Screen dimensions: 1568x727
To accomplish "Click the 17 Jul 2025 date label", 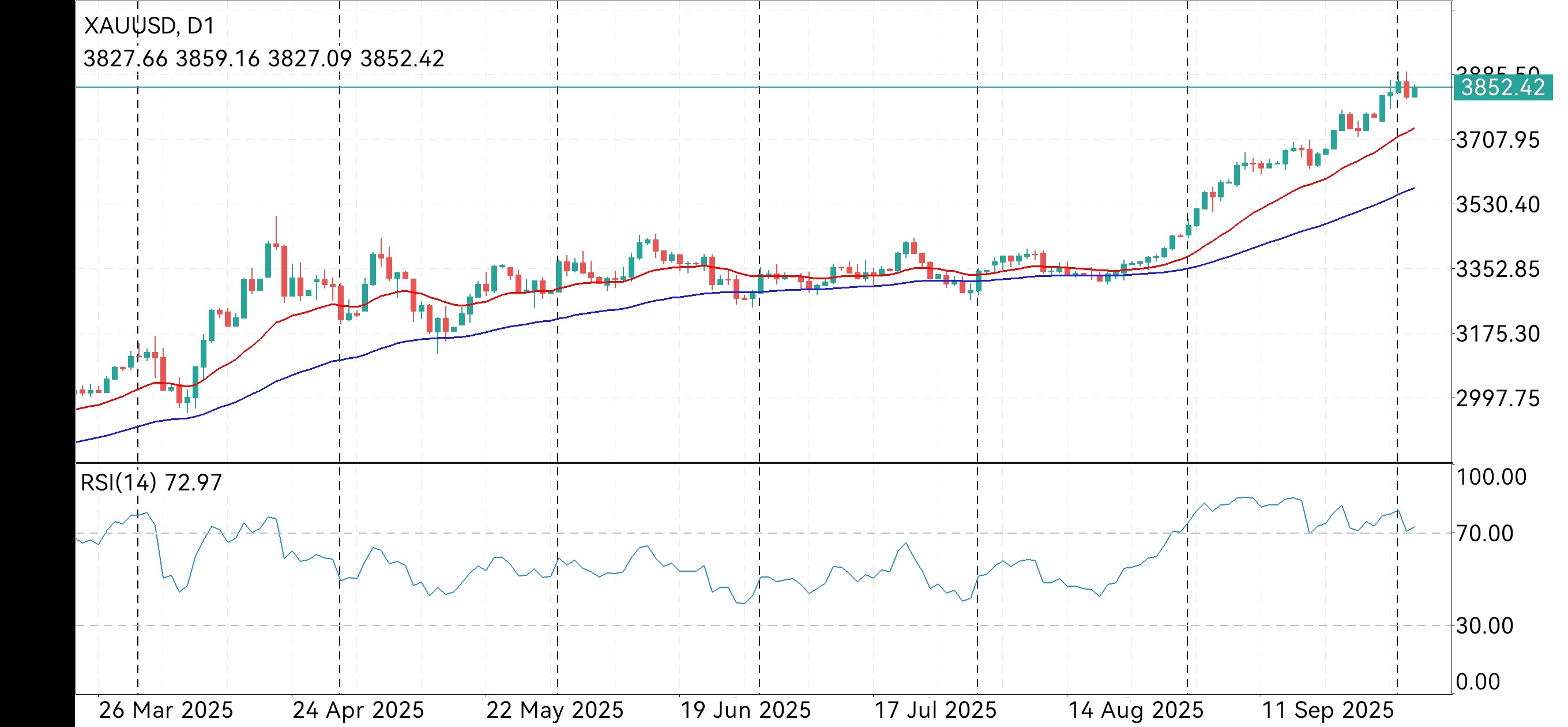I will [x=935, y=710].
